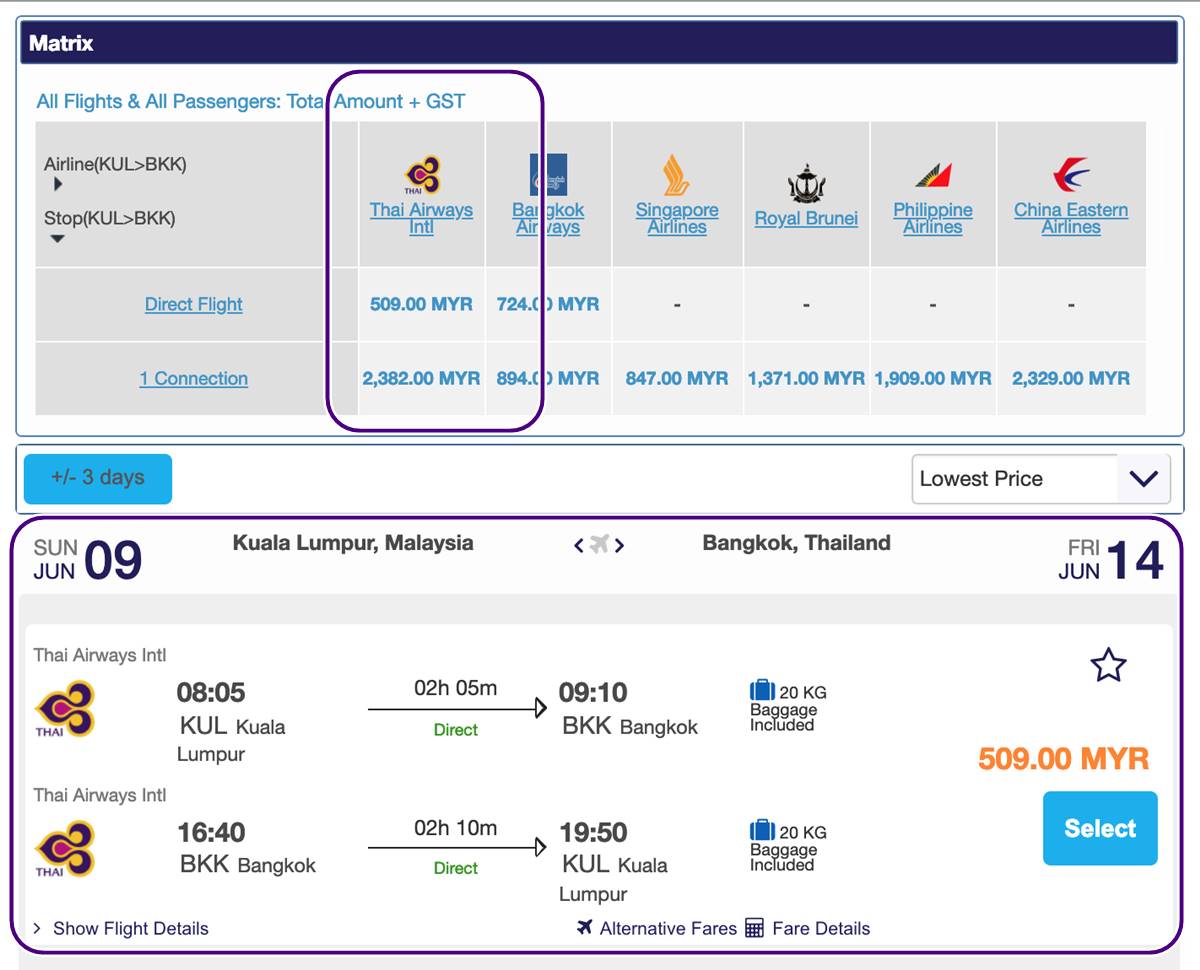The image size is (1200, 970).
Task: Click the Bangkok Airways logo in the Matrix
Action: click(548, 175)
